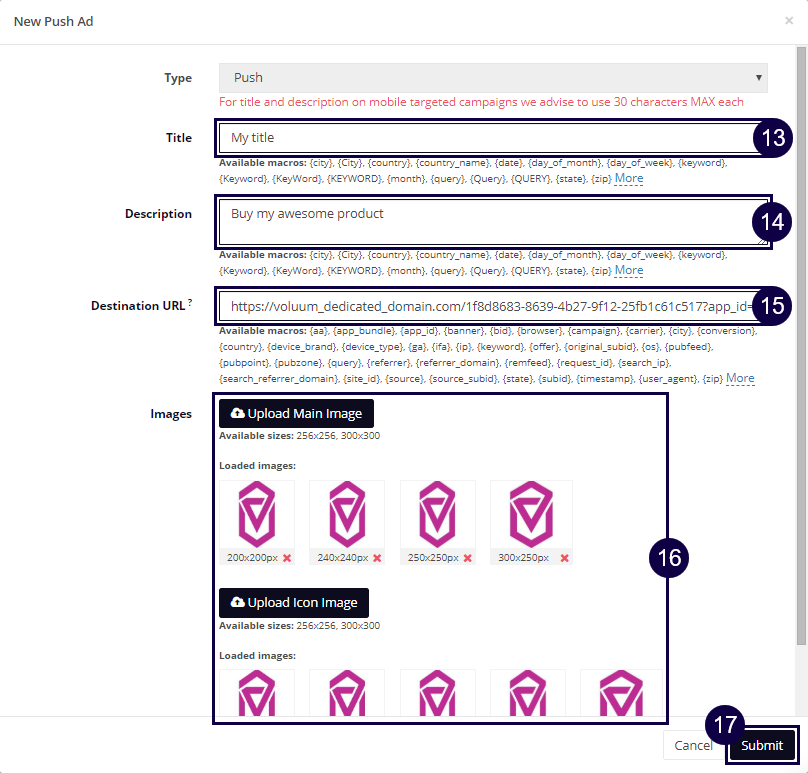Click Upload Main Image button
The image size is (808, 773).
(296, 413)
